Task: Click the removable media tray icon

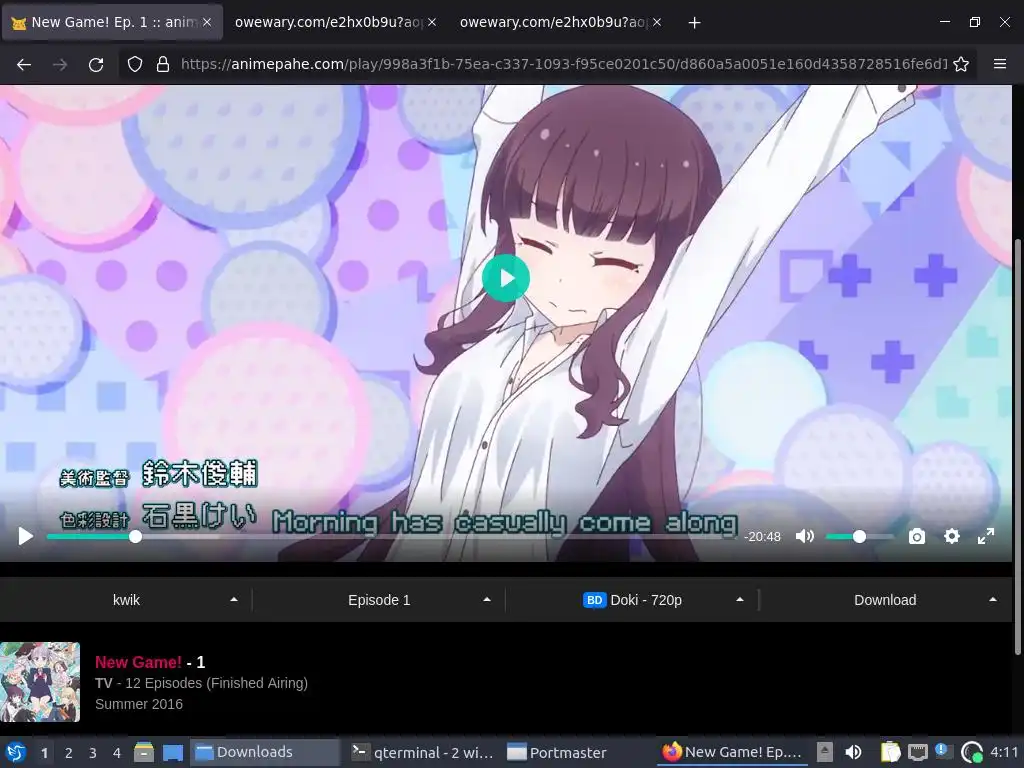Action: (x=825, y=752)
